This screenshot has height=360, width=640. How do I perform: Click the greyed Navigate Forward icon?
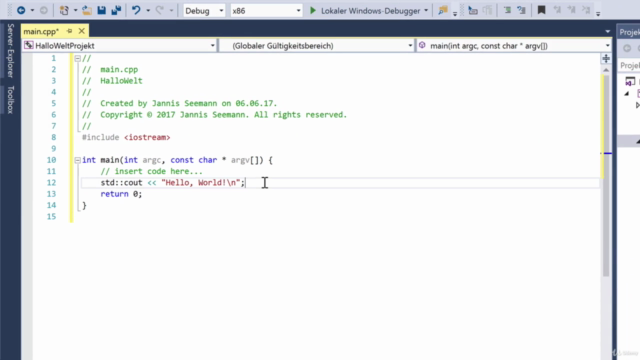(43, 11)
